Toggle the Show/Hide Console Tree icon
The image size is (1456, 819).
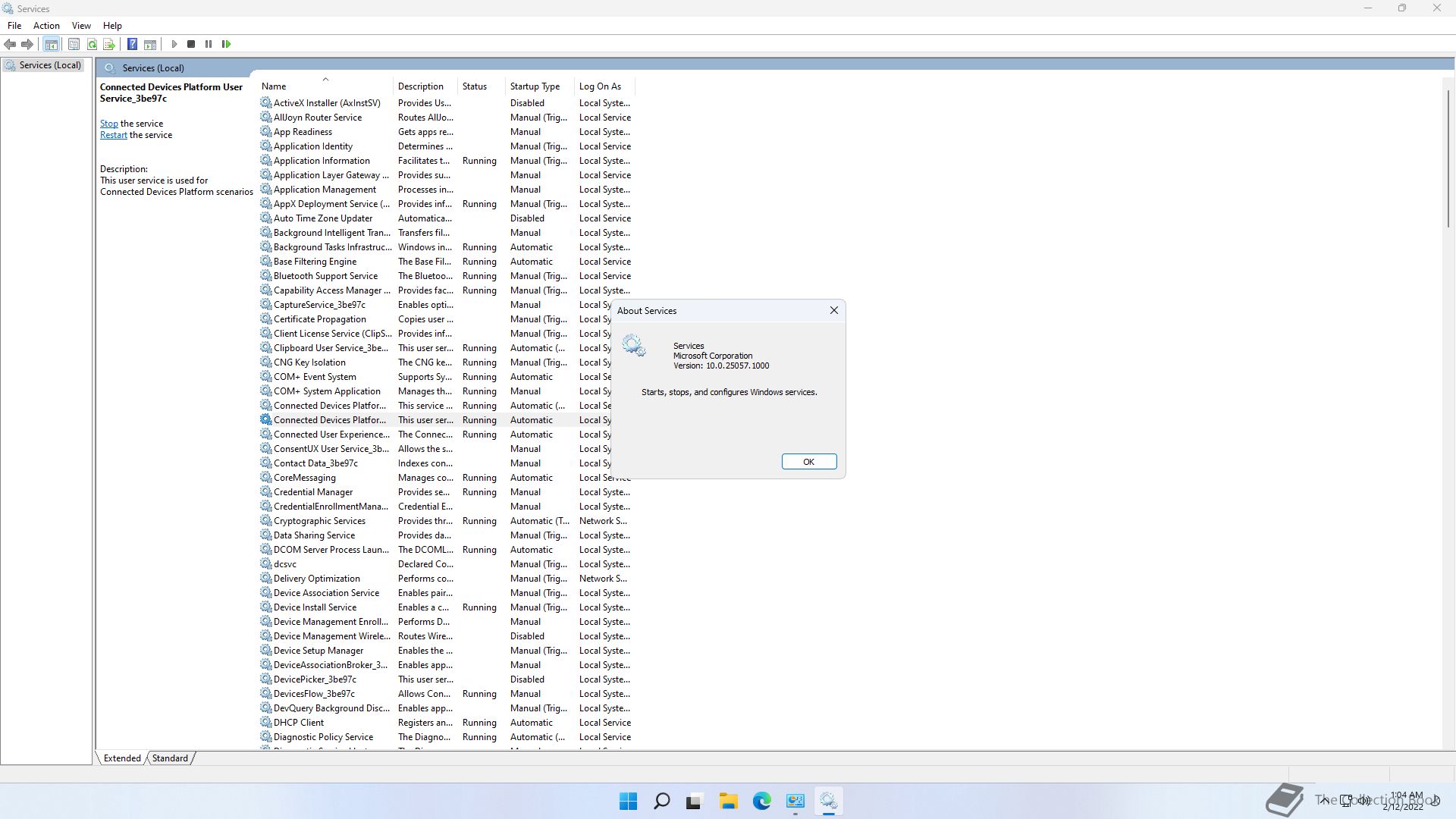click(51, 44)
